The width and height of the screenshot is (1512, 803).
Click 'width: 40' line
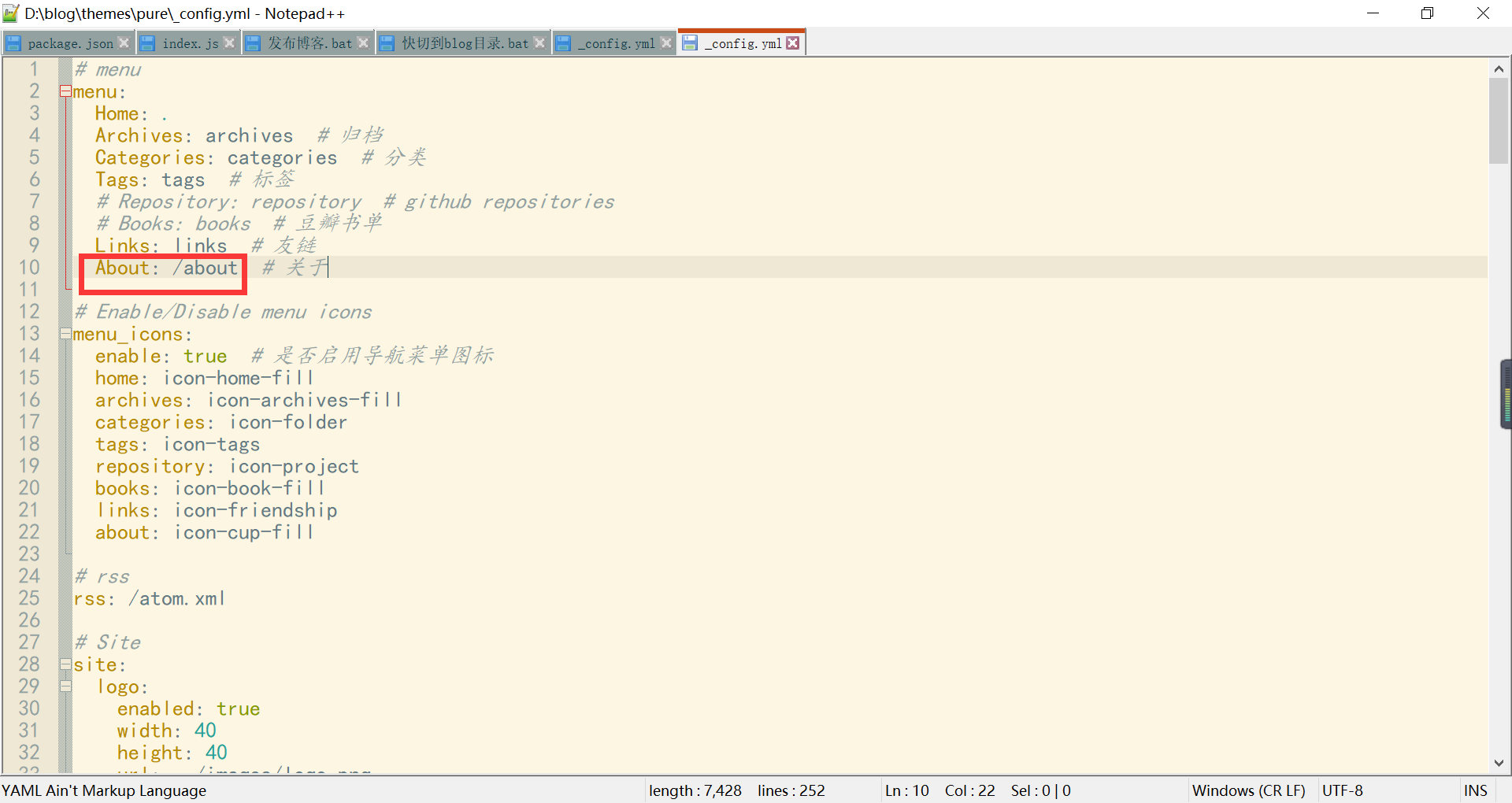(166, 731)
